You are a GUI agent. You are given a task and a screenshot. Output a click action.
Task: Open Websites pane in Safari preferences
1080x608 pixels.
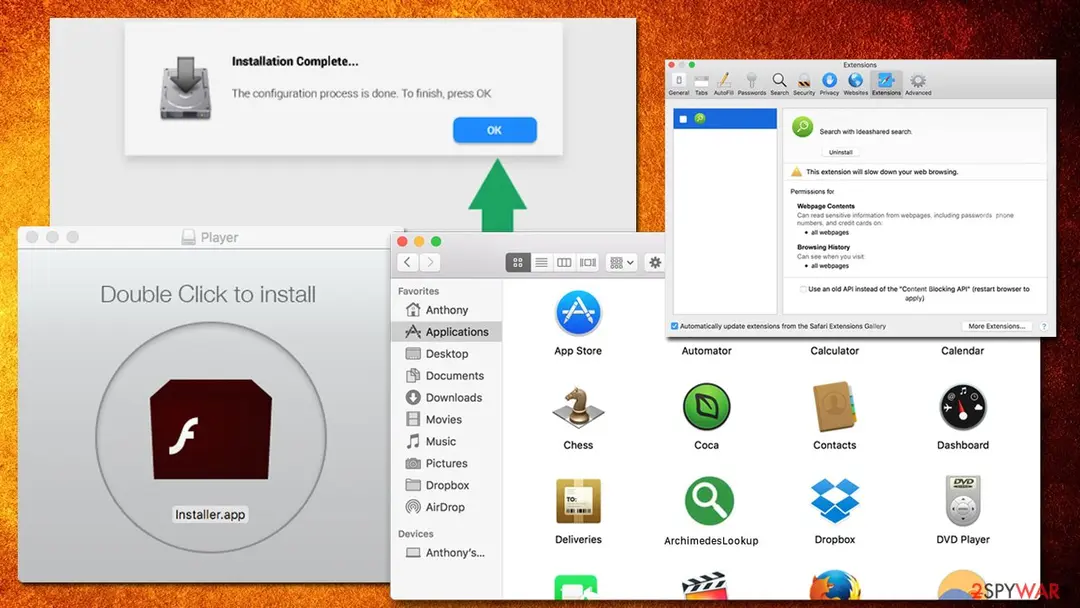click(855, 84)
